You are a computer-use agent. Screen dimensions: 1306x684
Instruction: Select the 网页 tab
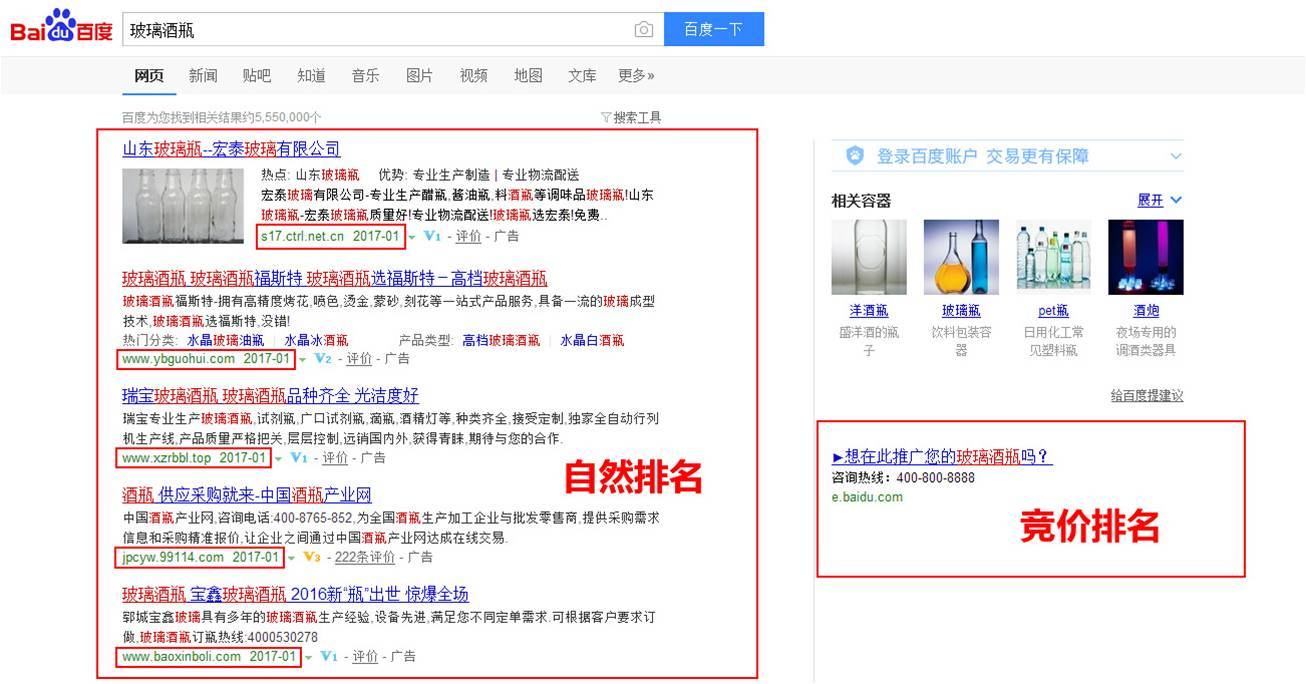tap(149, 75)
